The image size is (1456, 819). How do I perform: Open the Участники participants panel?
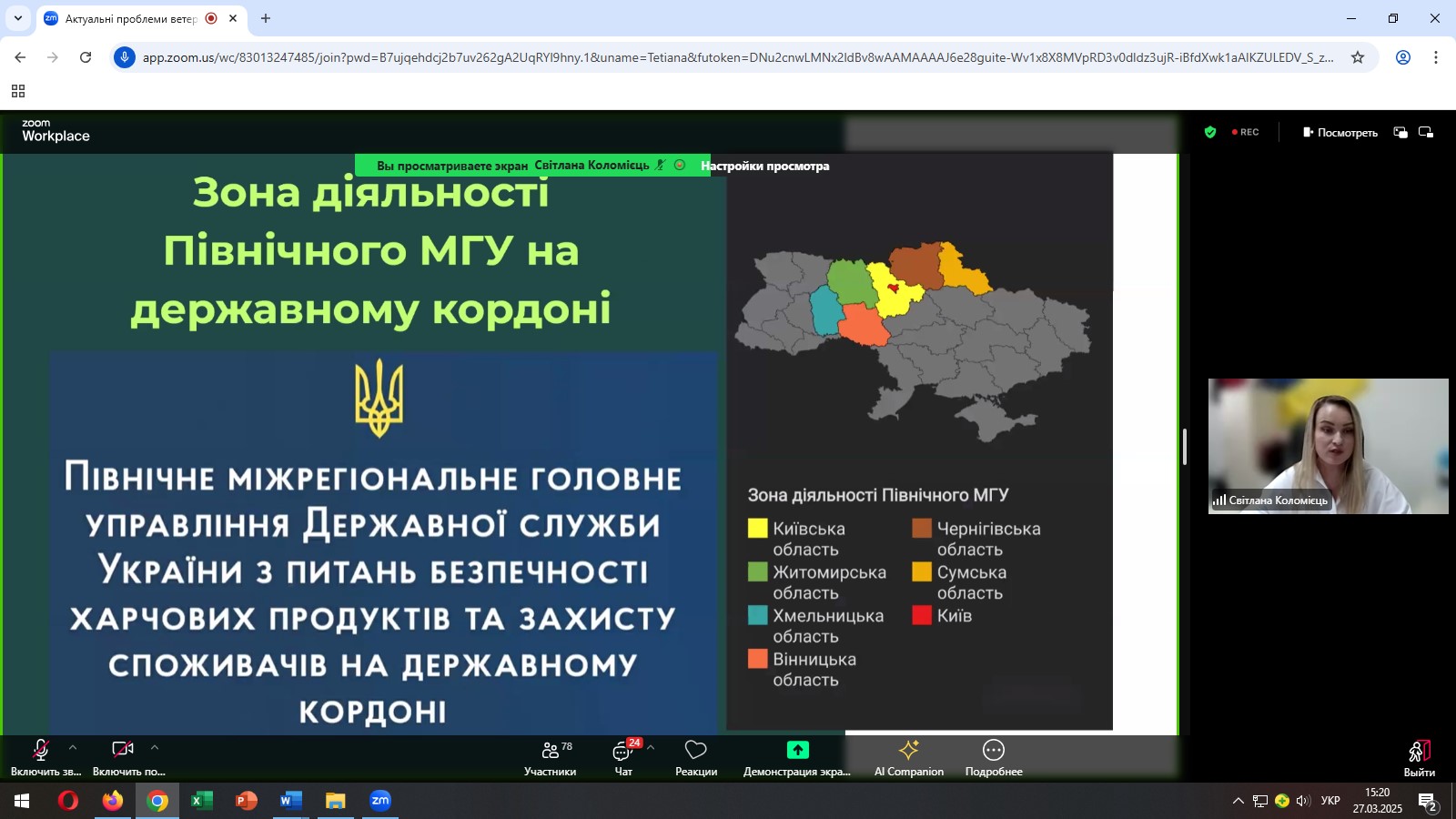(550, 757)
